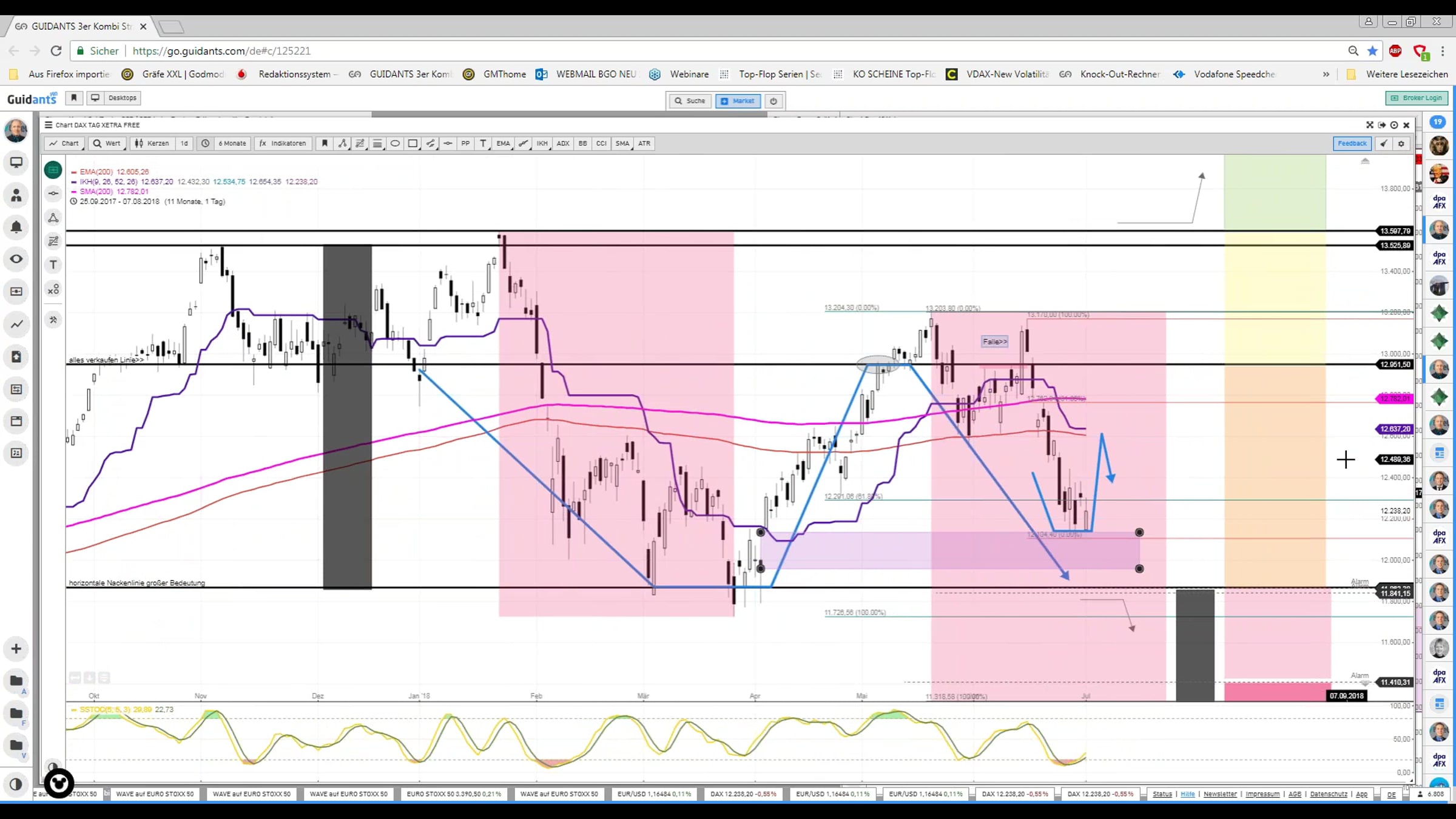Click the crossed tools icon in chart sidebar
Image resolution: width=1456 pixels, height=819 pixels.
(x=53, y=320)
